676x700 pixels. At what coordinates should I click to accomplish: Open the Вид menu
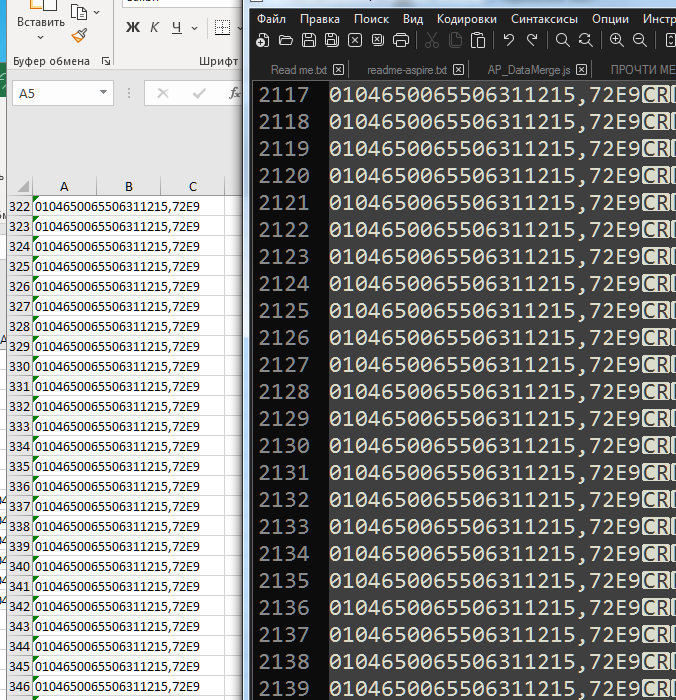413,19
